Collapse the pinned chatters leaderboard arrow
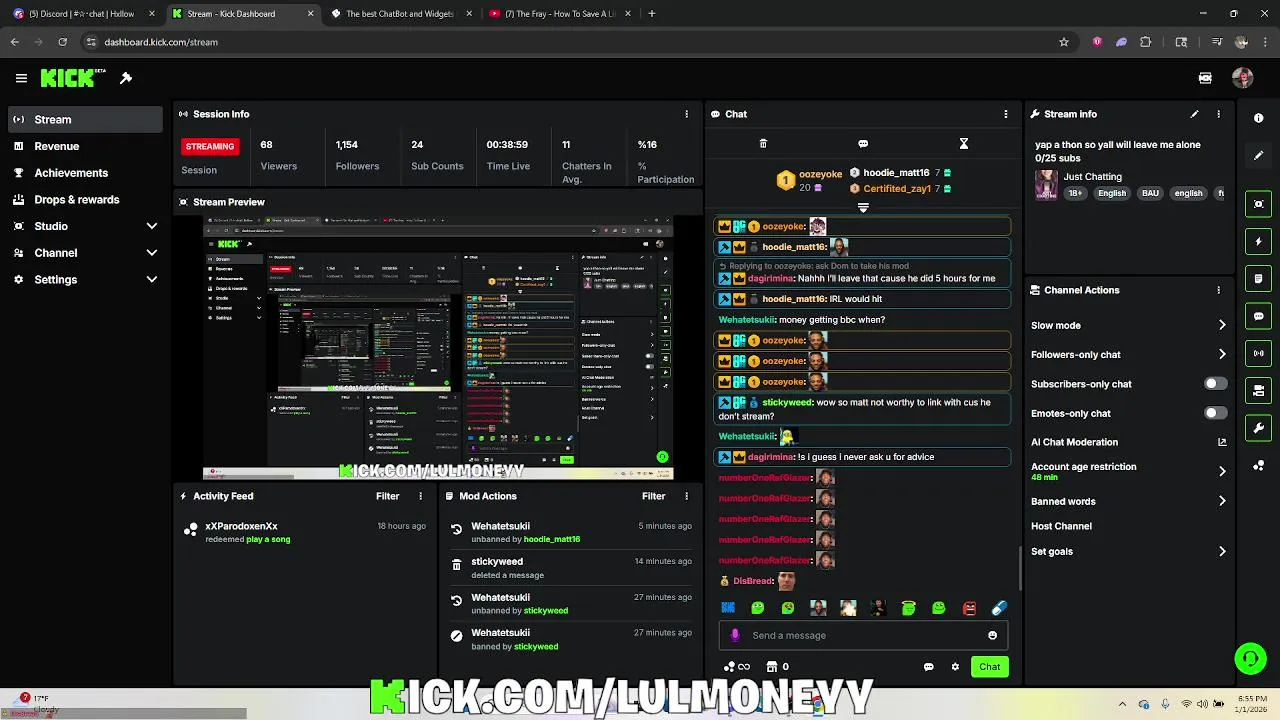This screenshot has width=1280, height=720. pyautogui.click(x=863, y=208)
